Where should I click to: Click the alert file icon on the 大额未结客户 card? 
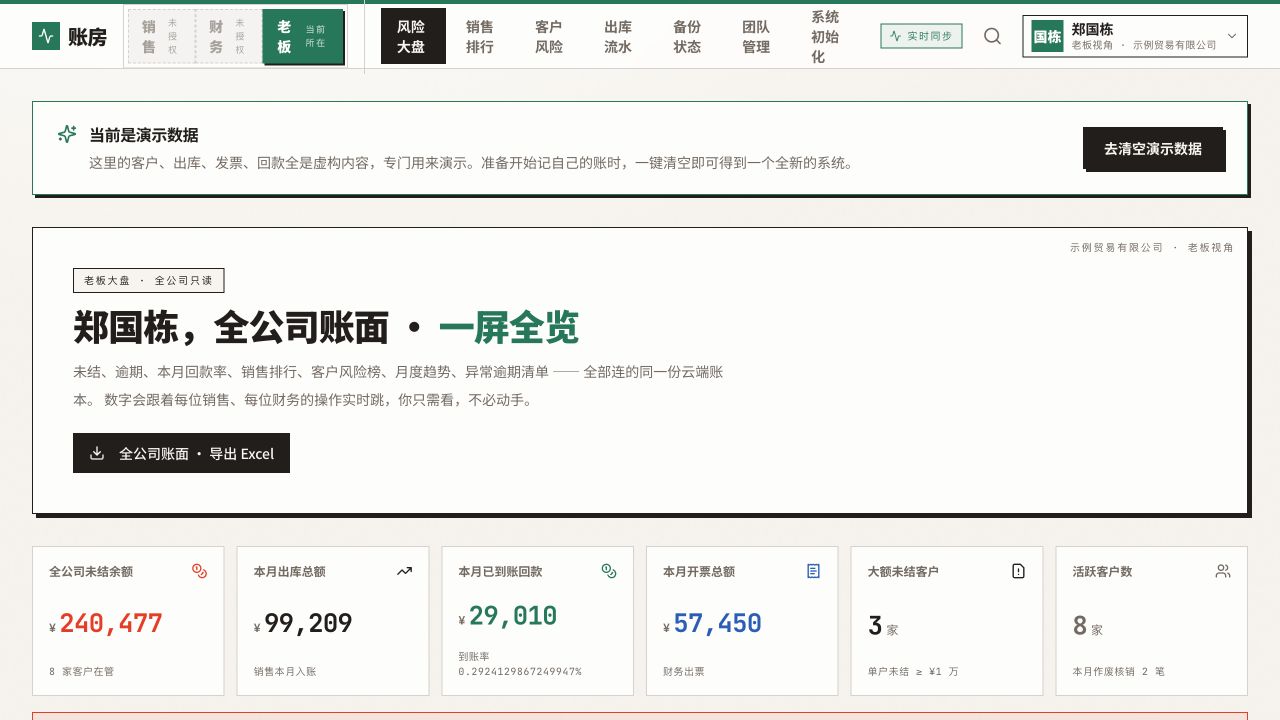tap(1018, 571)
